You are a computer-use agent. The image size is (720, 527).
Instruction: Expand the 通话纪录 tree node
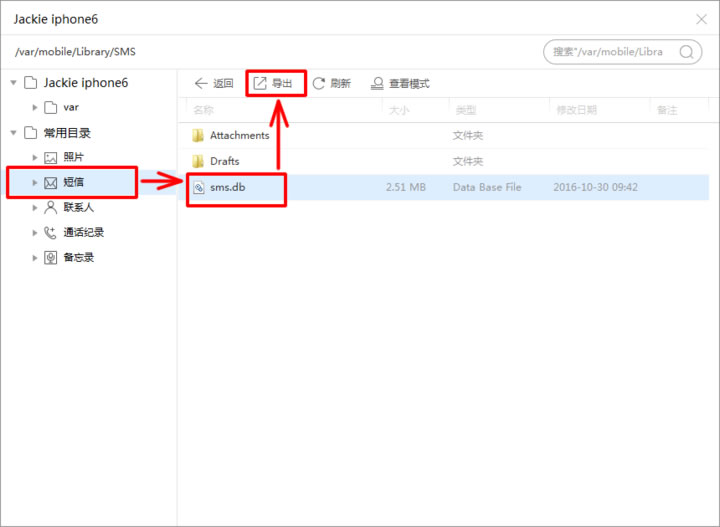pos(35,233)
